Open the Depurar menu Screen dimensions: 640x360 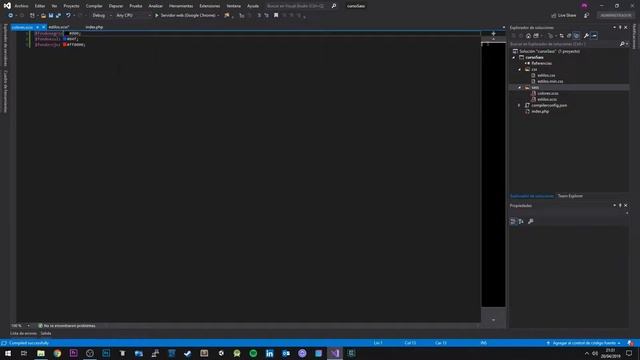(116, 6)
